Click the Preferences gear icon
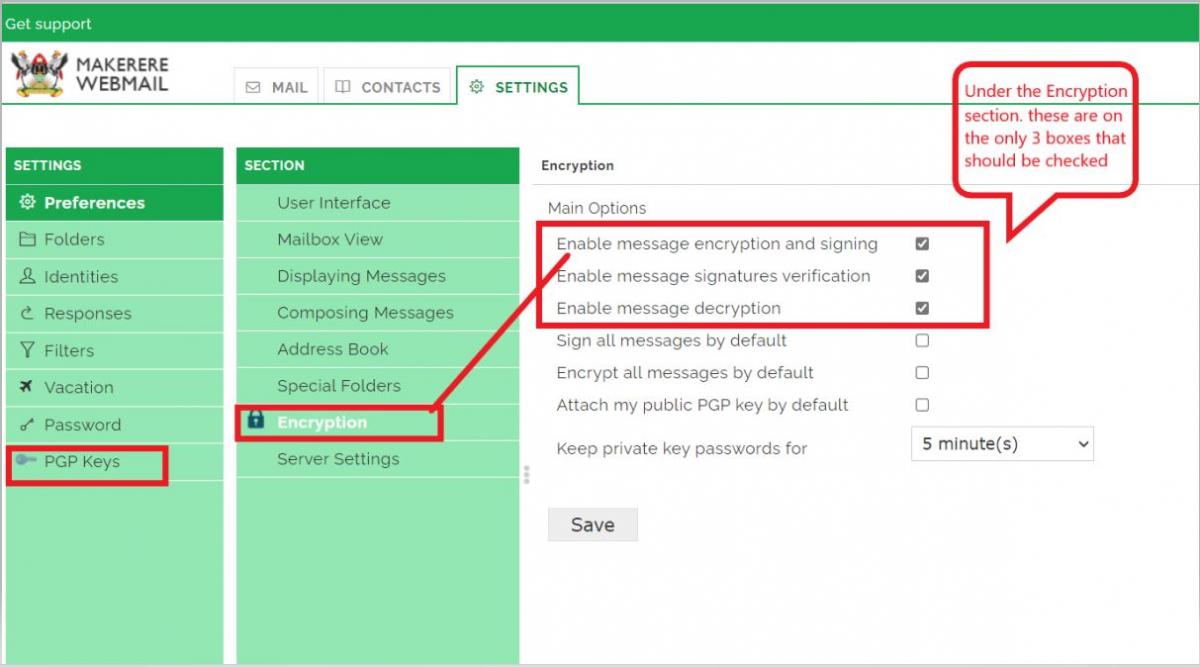 click(28, 202)
